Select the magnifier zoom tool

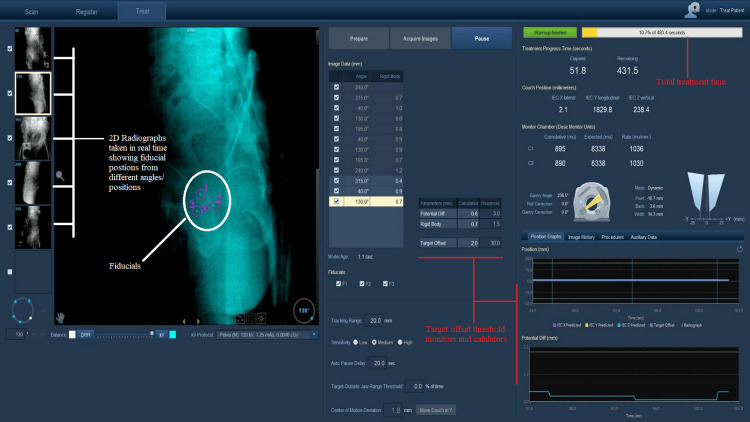tap(60, 176)
